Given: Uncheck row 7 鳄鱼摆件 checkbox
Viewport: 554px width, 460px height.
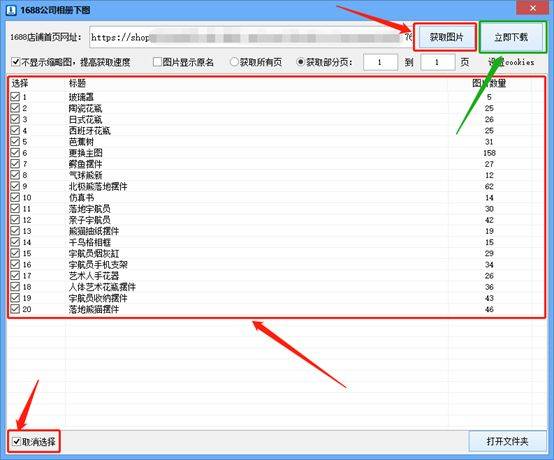Looking at the screenshot, I should tap(15, 164).
